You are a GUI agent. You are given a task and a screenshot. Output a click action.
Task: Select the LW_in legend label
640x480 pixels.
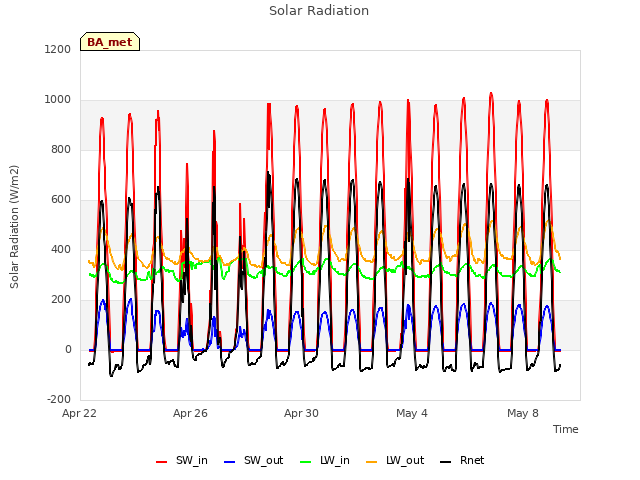(x=335, y=460)
